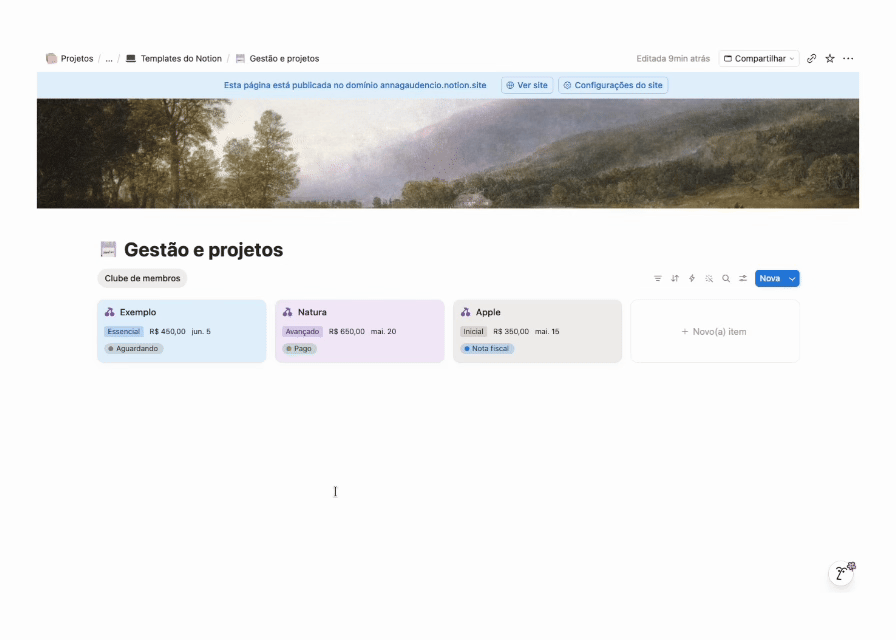Open the Natura card title
The width and height of the screenshot is (896, 640).
pos(312,312)
